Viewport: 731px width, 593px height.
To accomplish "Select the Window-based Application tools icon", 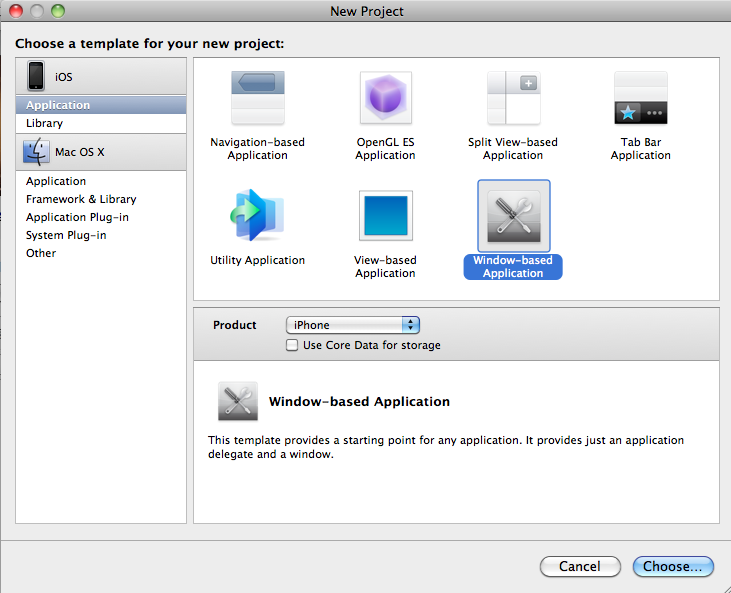I will click(x=514, y=216).
